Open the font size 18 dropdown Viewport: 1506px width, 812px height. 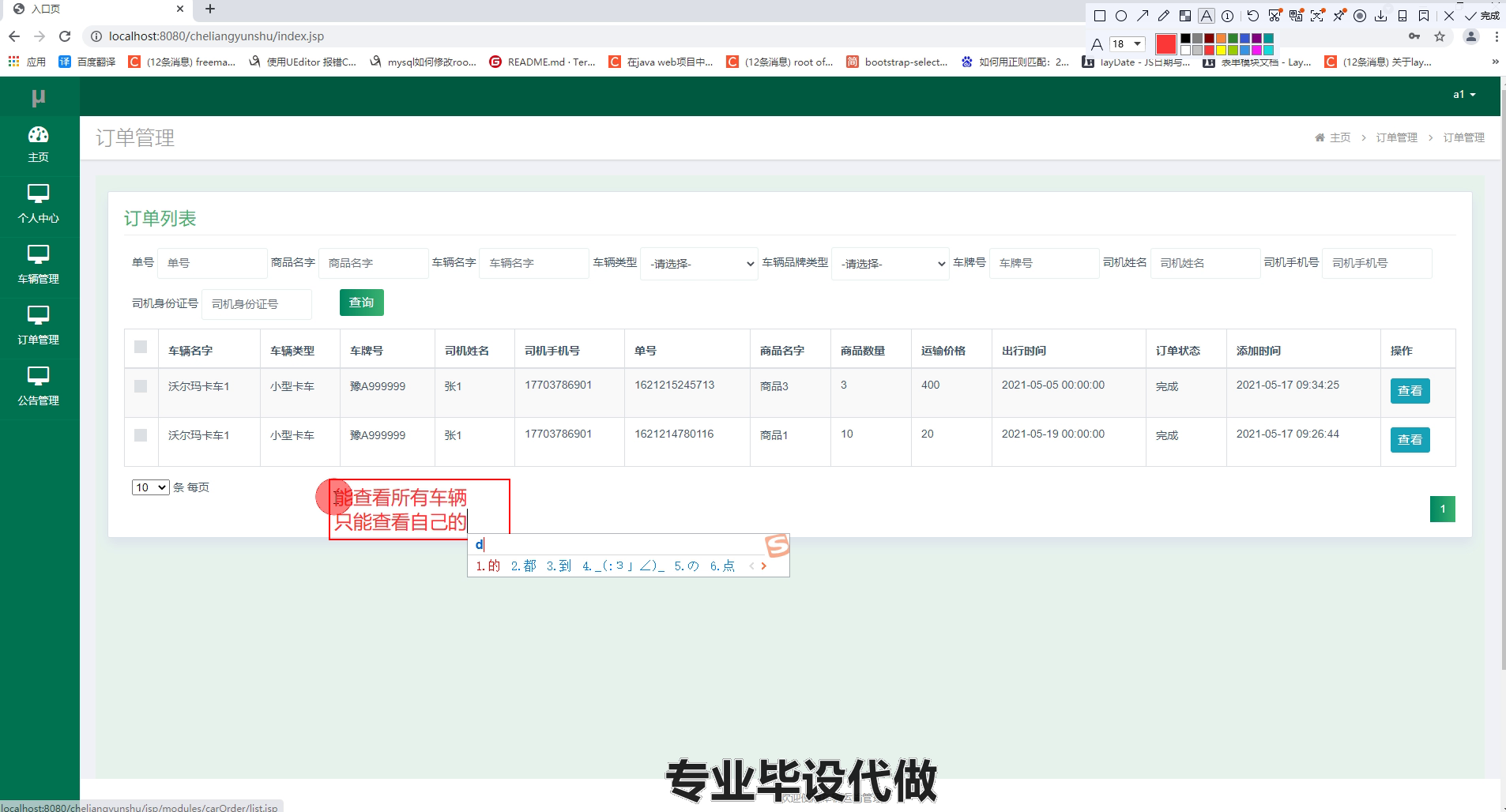click(1127, 43)
